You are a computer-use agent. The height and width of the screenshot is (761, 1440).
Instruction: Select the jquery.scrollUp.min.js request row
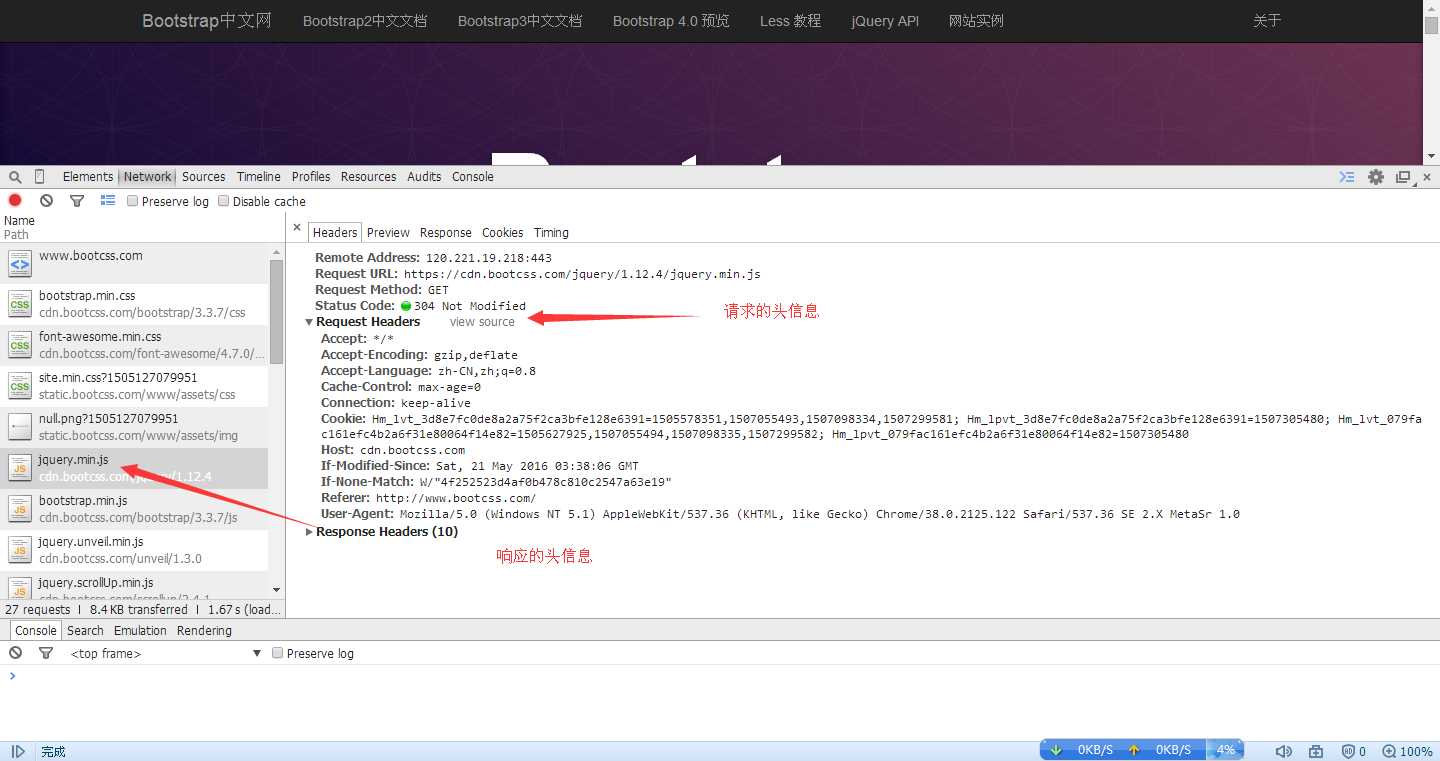point(134,587)
